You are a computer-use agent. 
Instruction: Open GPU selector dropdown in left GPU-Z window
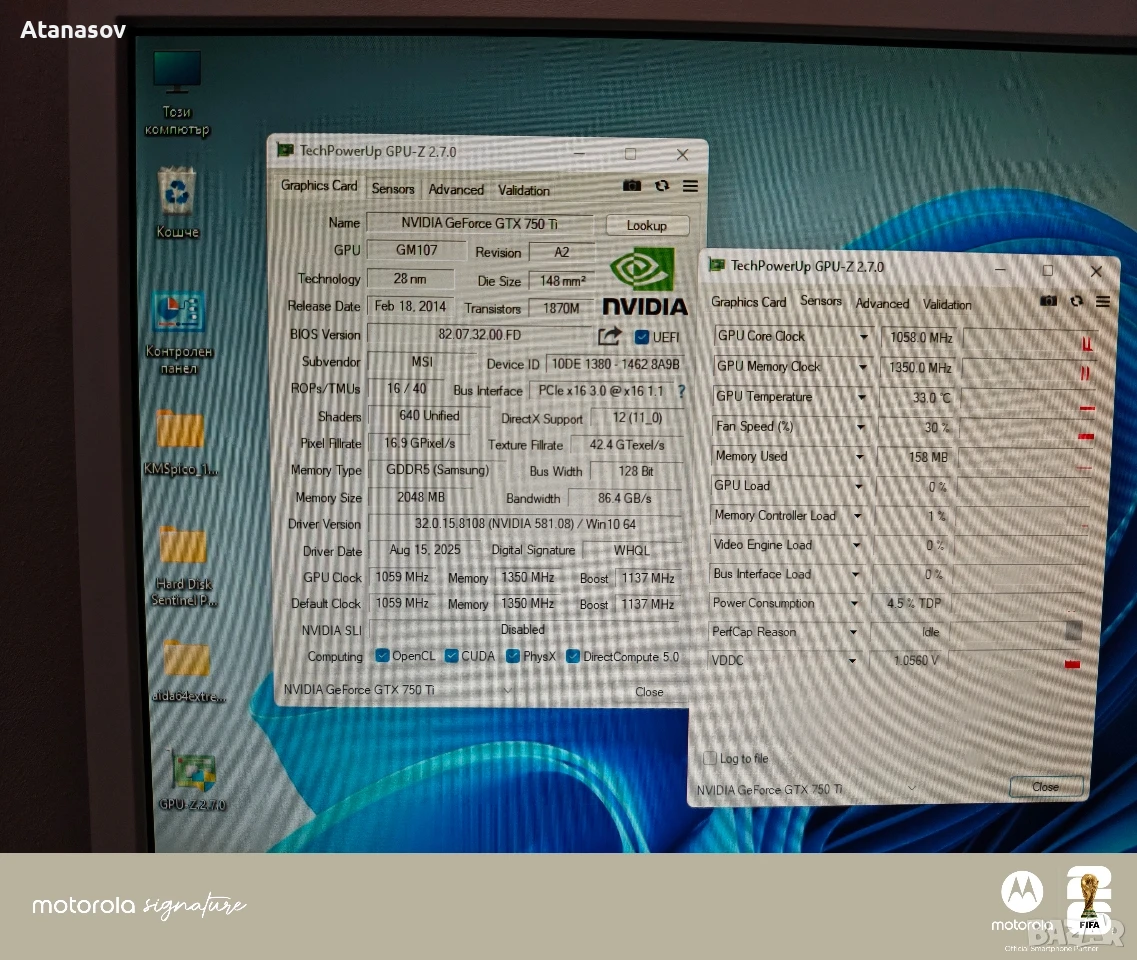coord(508,690)
